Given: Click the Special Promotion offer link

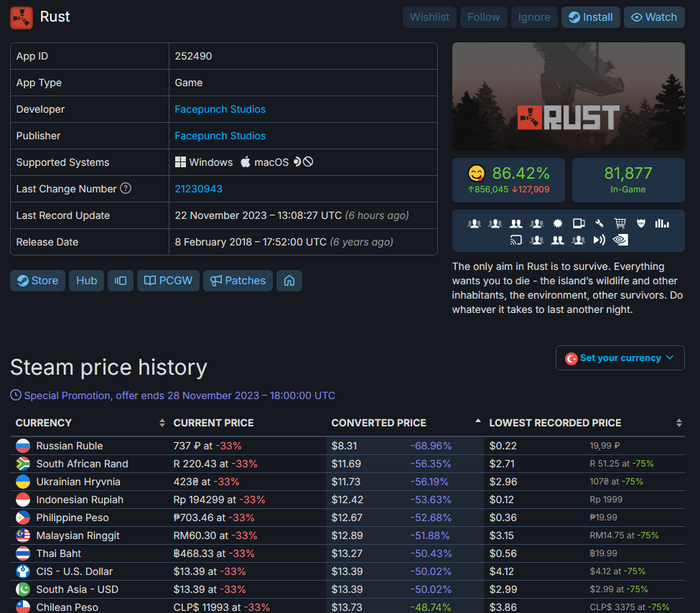Looking at the screenshot, I should click(x=179, y=396).
